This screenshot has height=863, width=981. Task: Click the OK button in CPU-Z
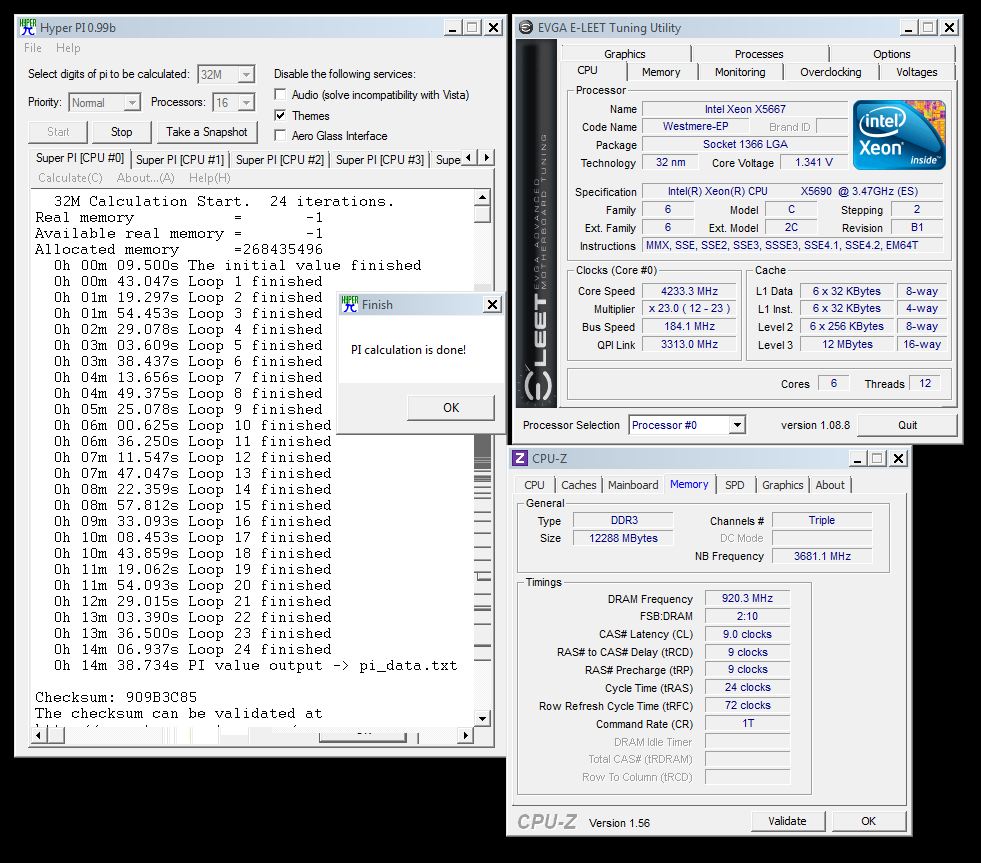[x=868, y=821]
